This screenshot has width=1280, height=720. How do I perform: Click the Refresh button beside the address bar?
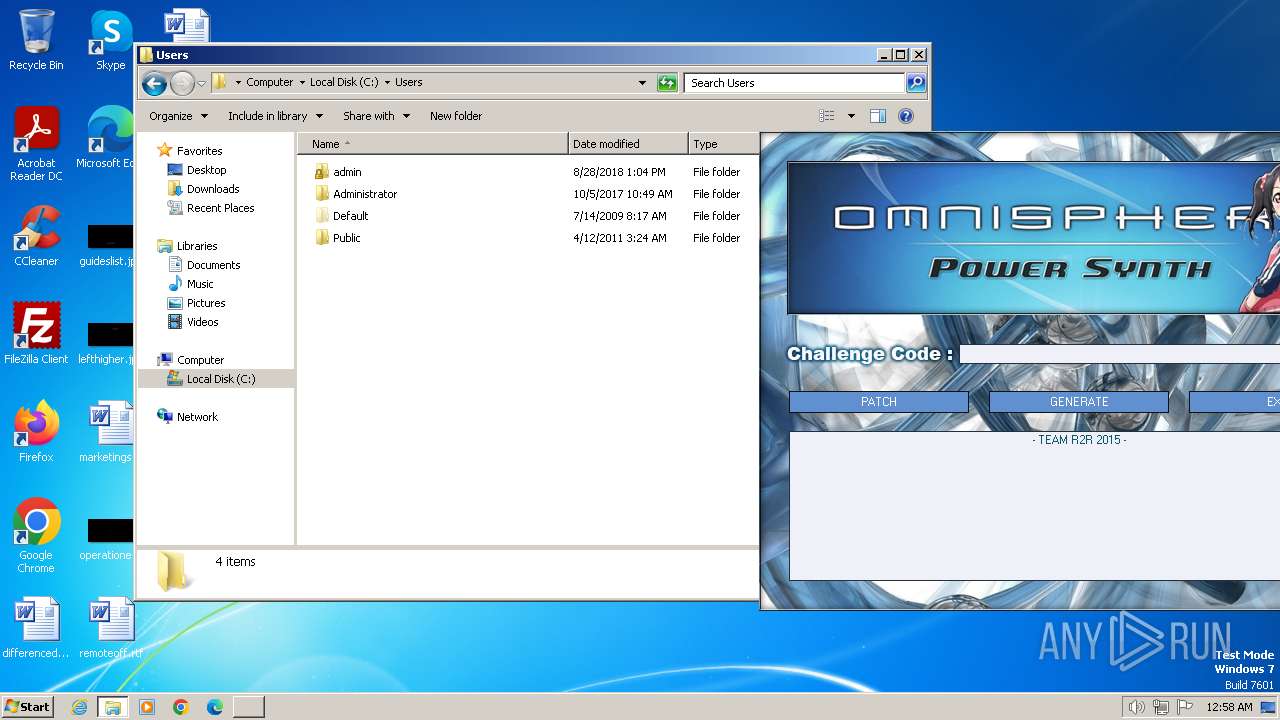667,83
